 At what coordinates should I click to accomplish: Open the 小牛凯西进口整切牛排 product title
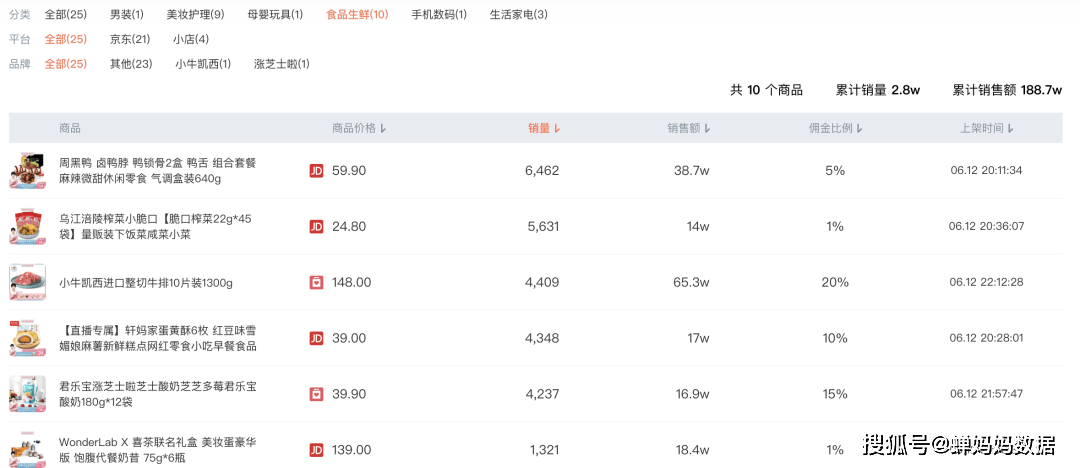pos(146,283)
